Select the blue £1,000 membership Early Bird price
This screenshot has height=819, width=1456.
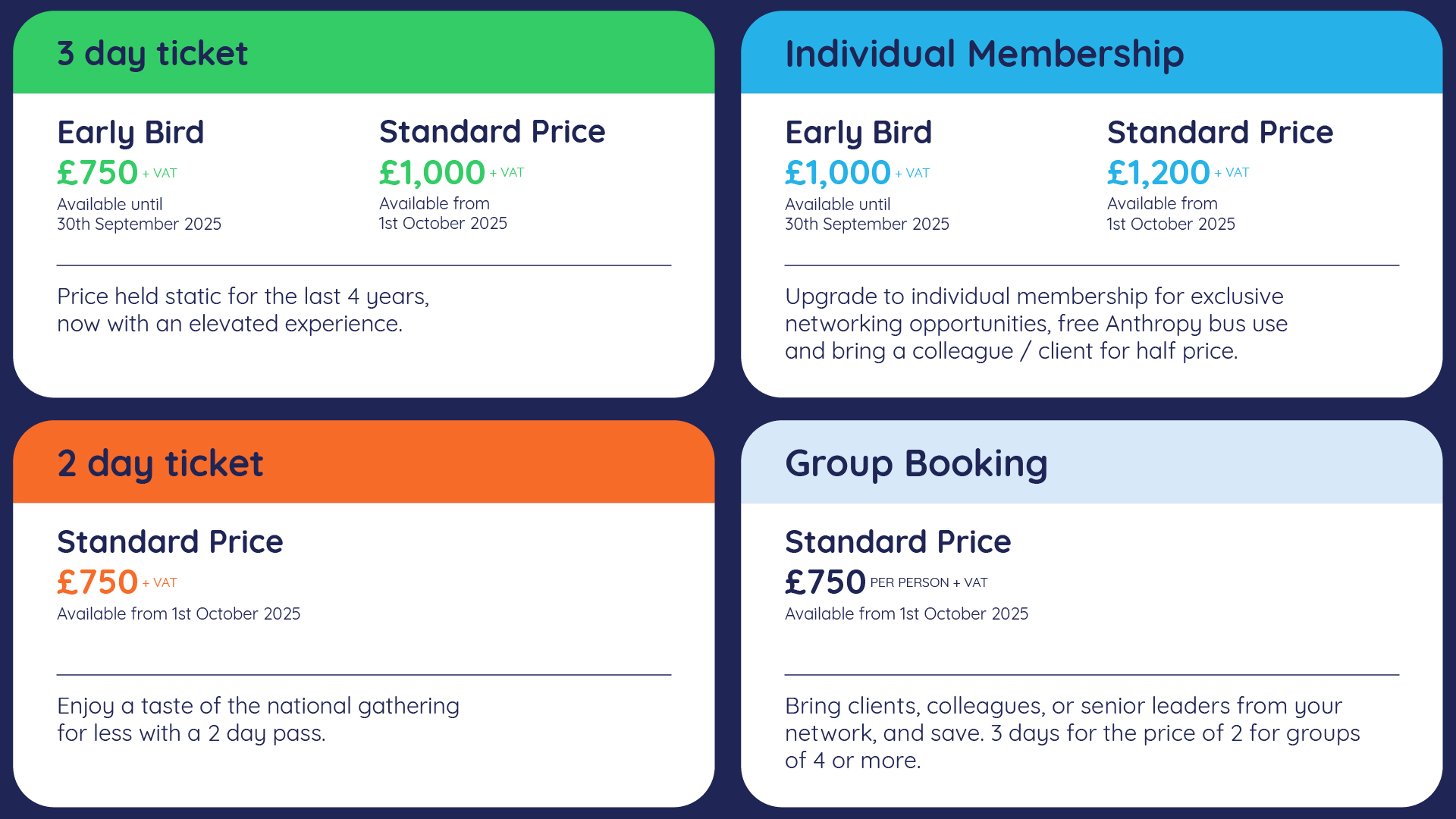838,173
